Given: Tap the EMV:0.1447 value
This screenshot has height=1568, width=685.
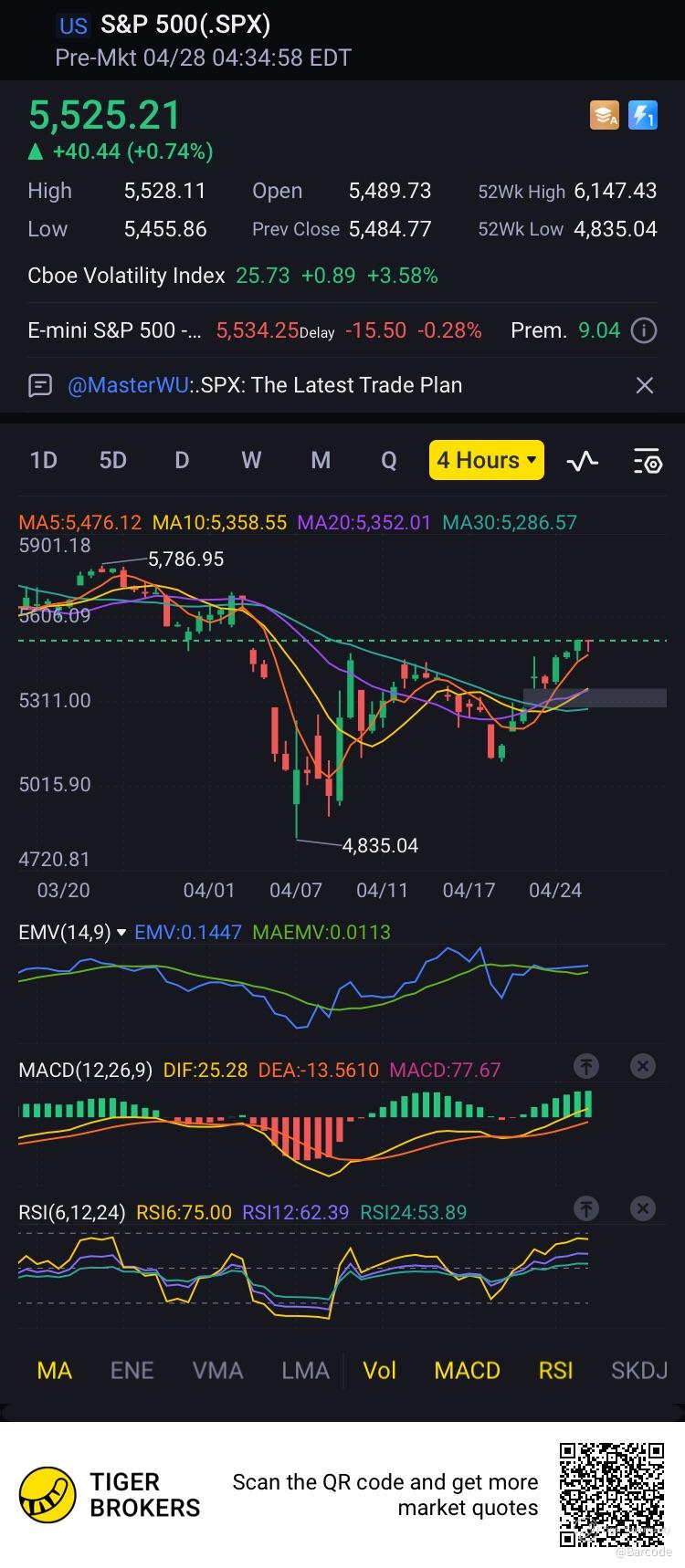Looking at the screenshot, I should 188,932.
